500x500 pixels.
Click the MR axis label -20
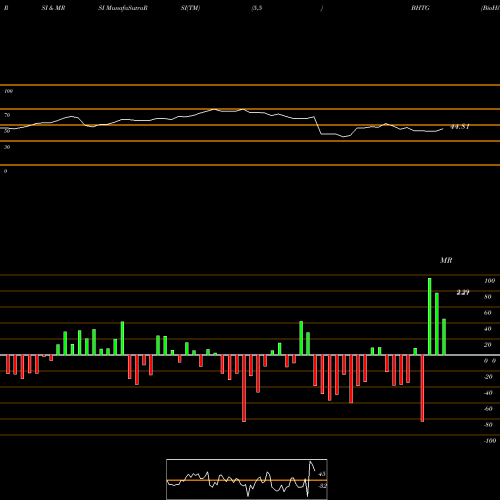(x=488, y=377)
